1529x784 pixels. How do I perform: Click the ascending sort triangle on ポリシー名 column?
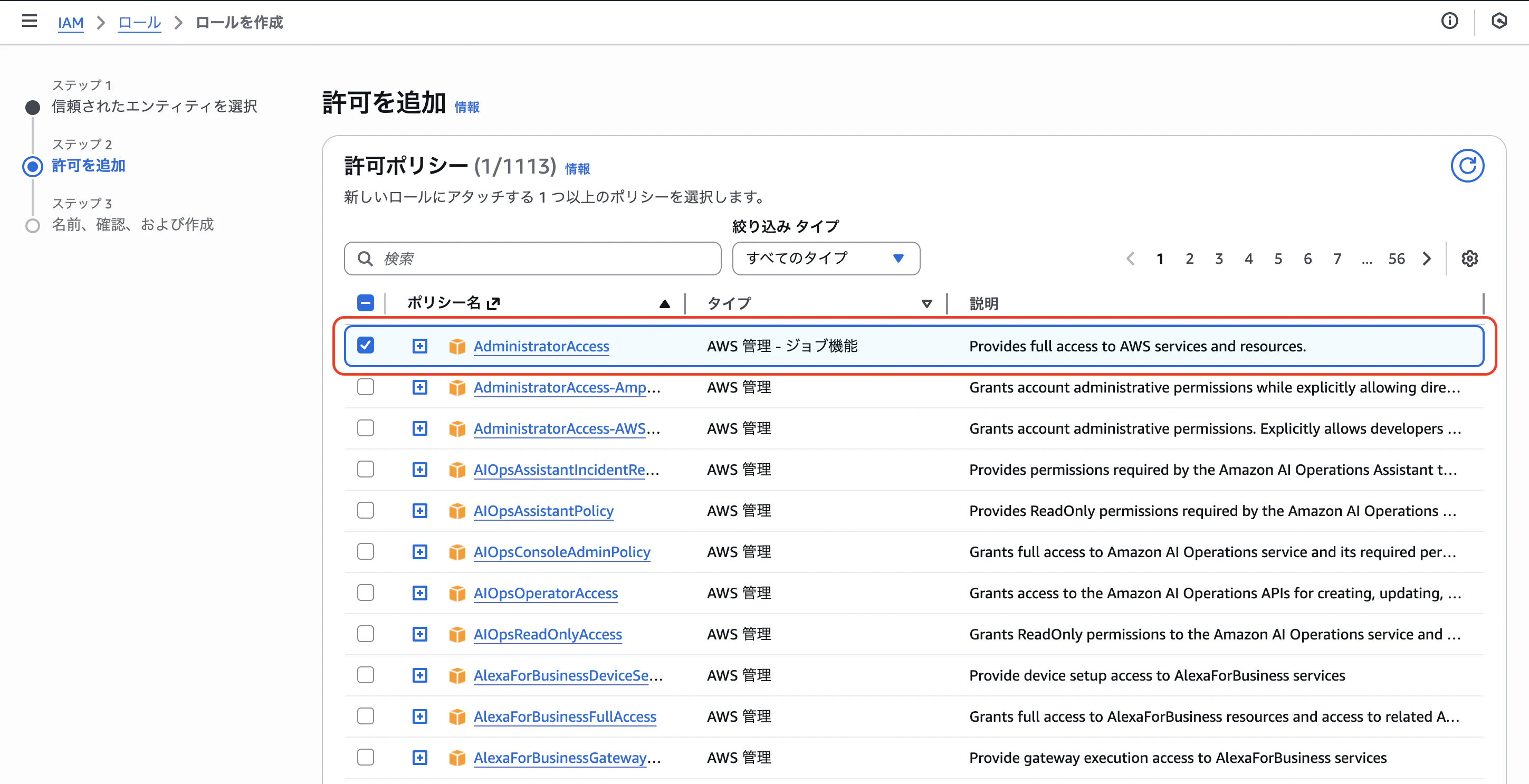(665, 303)
